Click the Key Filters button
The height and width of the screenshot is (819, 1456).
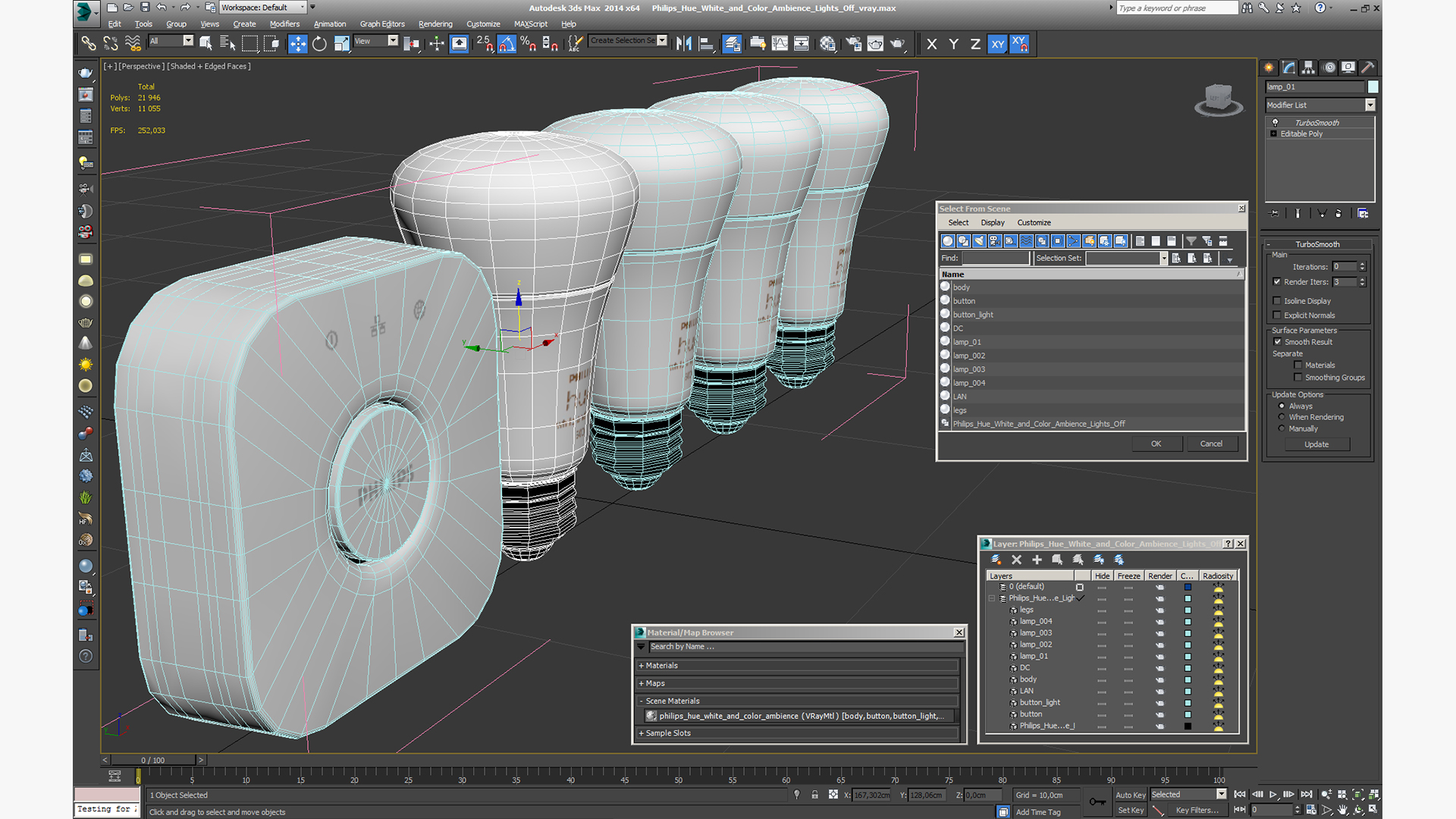[1197, 811]
